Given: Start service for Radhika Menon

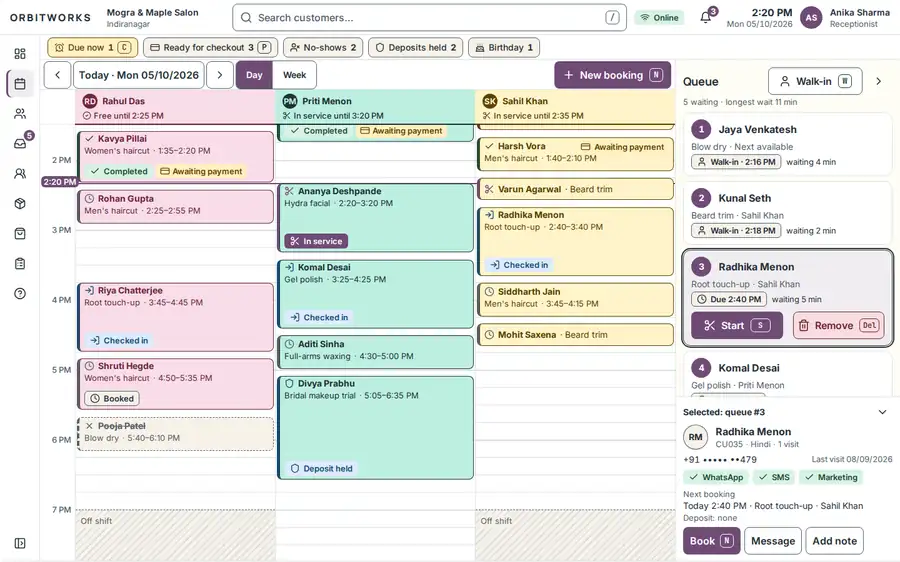Looking at the screenshot, I should pos(736,325).
